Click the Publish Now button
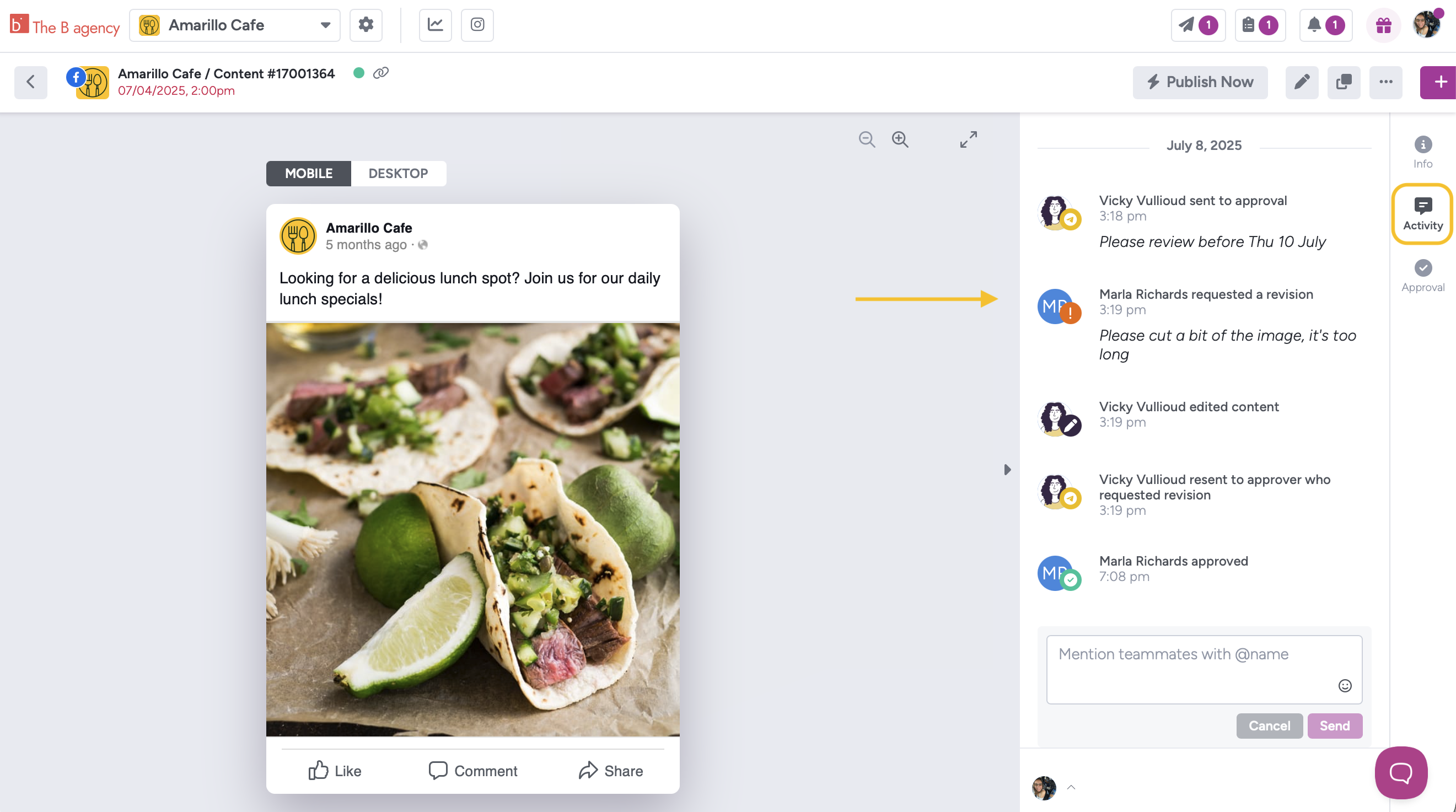 coord(1200,83)
